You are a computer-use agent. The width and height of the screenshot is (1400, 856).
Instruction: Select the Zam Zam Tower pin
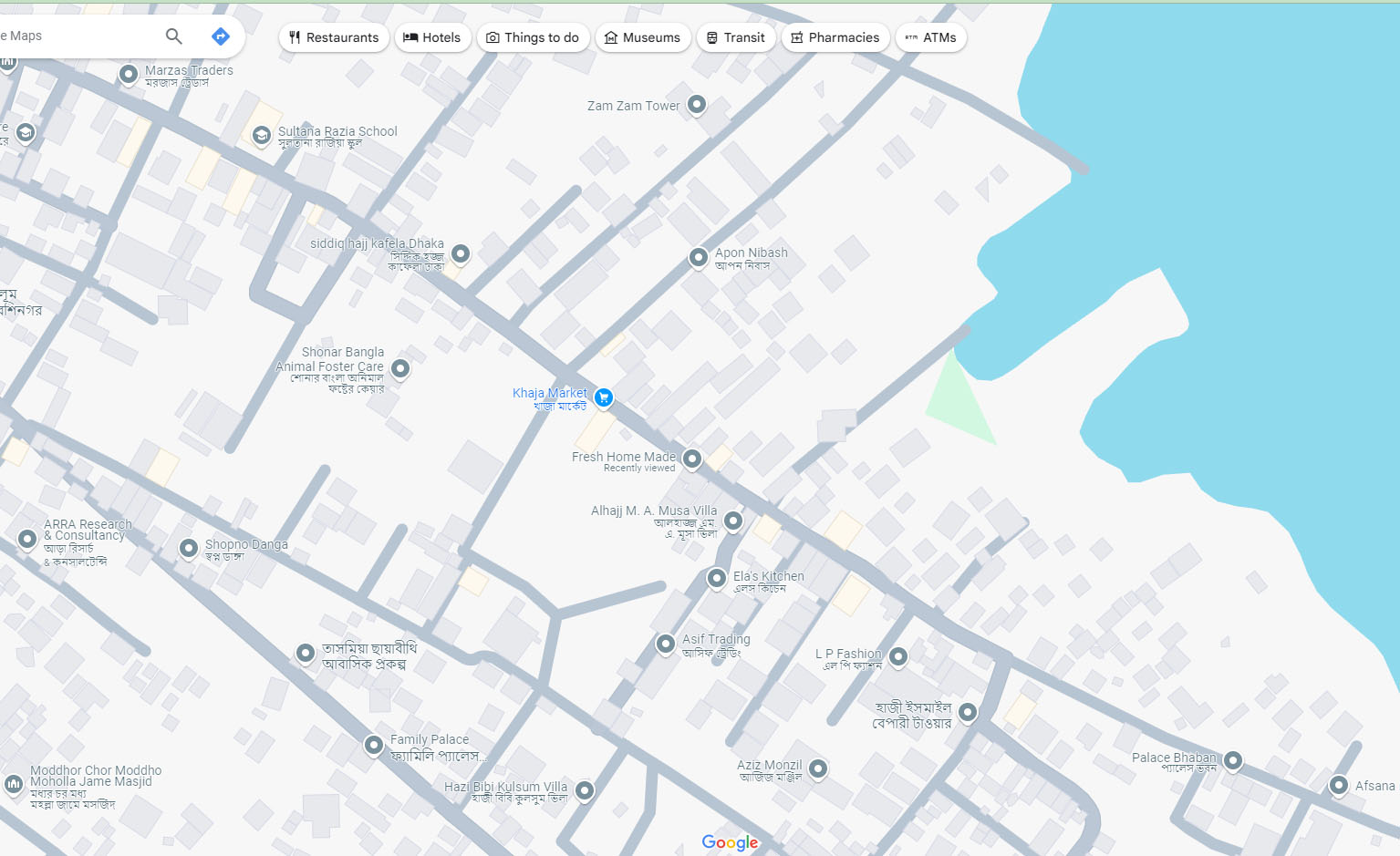pos(697,104)
